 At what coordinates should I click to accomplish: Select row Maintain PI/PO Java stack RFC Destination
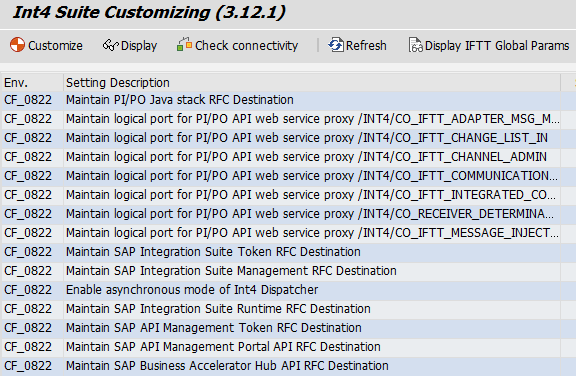pos(312,100)
